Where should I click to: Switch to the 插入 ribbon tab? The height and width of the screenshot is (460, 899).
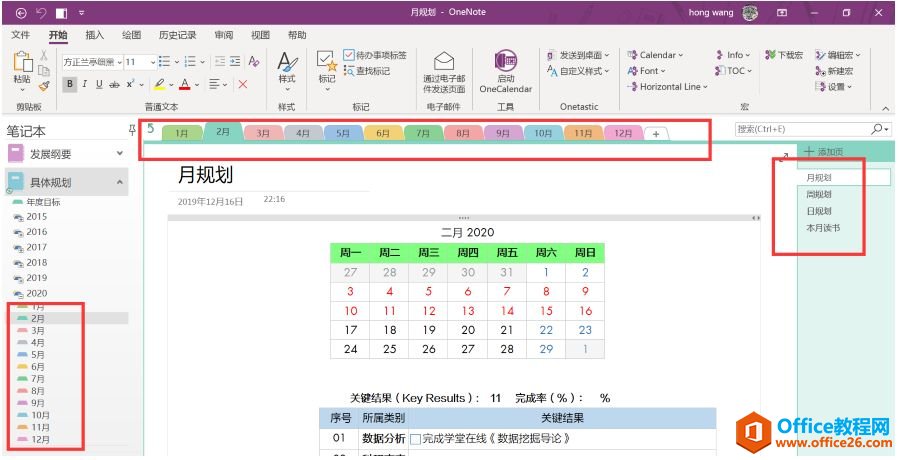pyautogui.click(x=95, y=35)
